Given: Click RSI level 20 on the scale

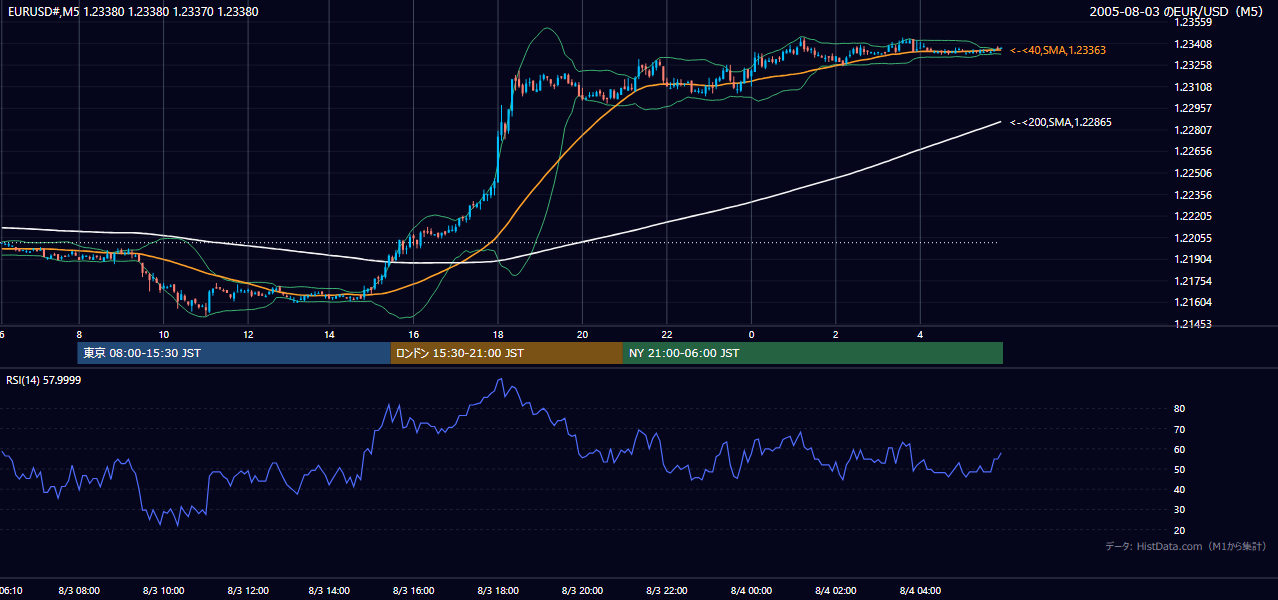Looking at the screenshot, I should (x=1180, y=530).
